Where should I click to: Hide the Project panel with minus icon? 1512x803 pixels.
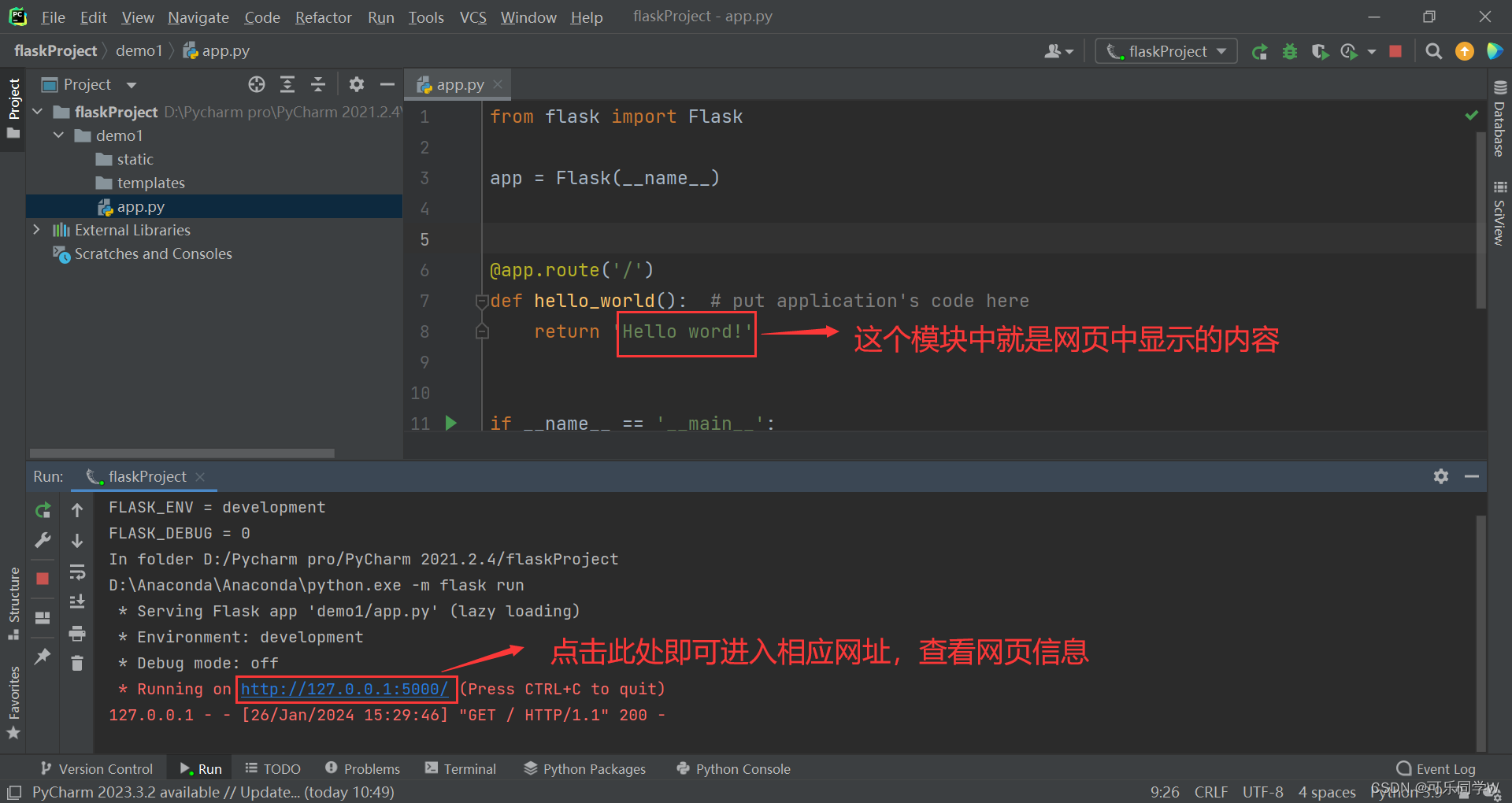pos(387,84)
